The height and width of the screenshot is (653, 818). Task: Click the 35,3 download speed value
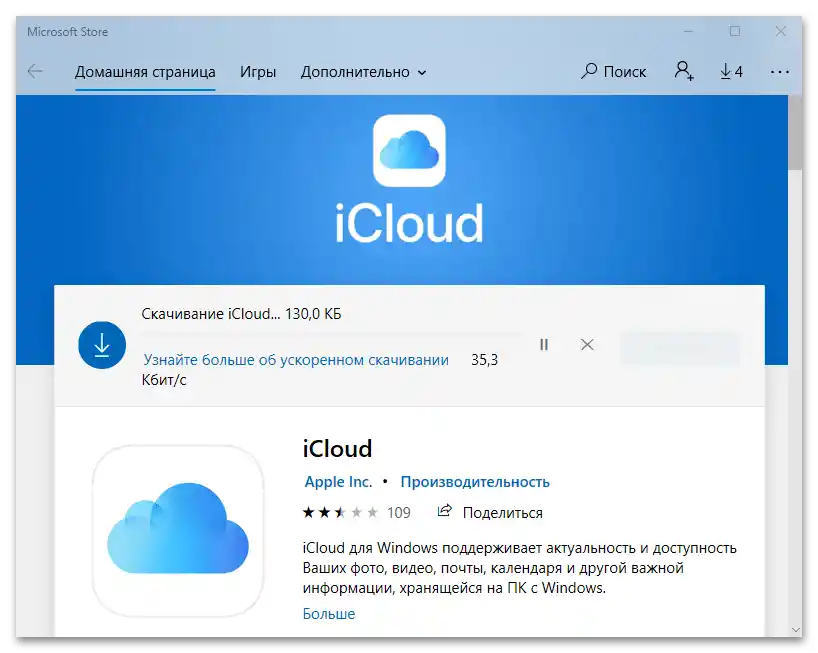pos(484,360)
